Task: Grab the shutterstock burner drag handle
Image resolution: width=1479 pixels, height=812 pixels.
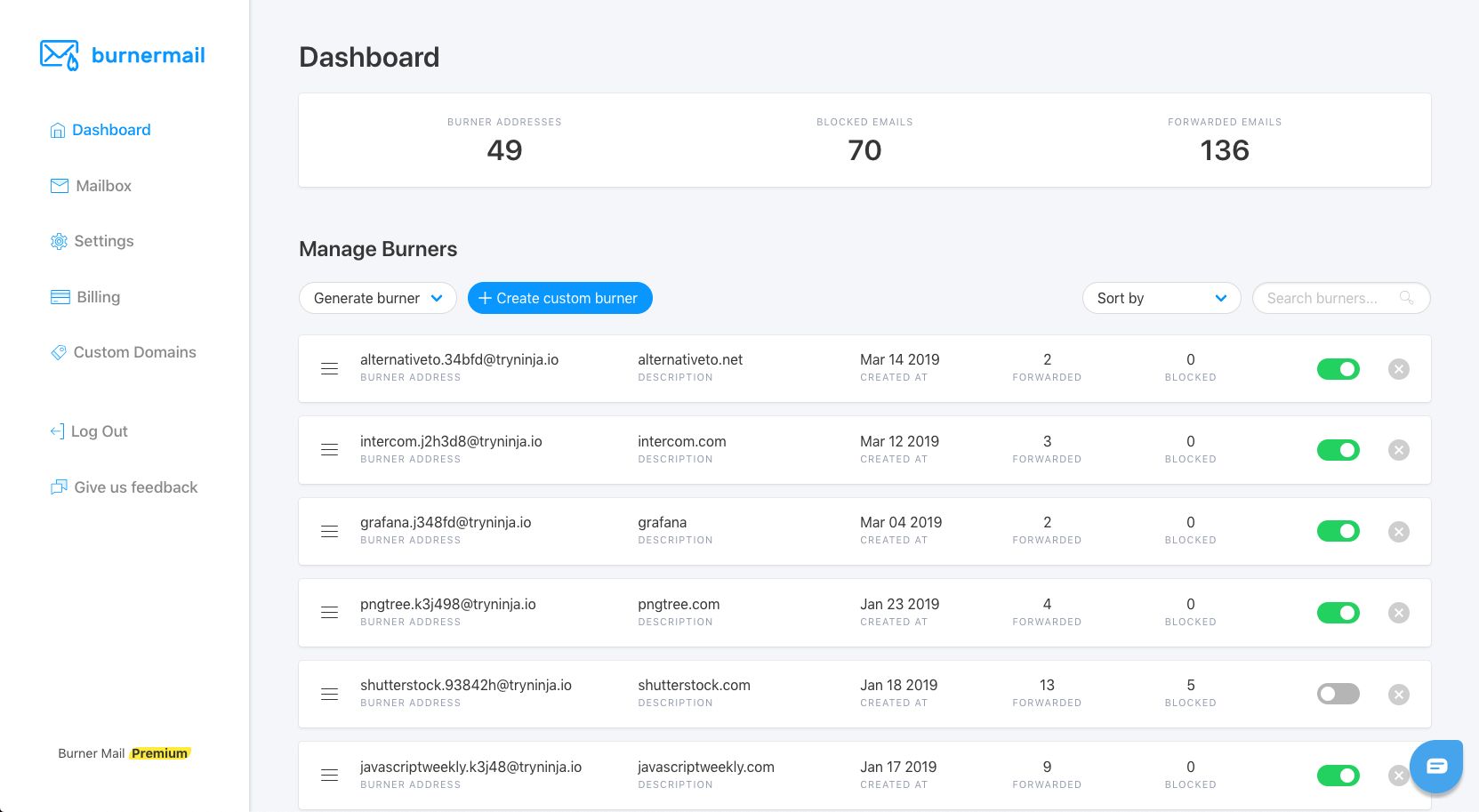Action: pyautogui.click(x=329, y=695)
